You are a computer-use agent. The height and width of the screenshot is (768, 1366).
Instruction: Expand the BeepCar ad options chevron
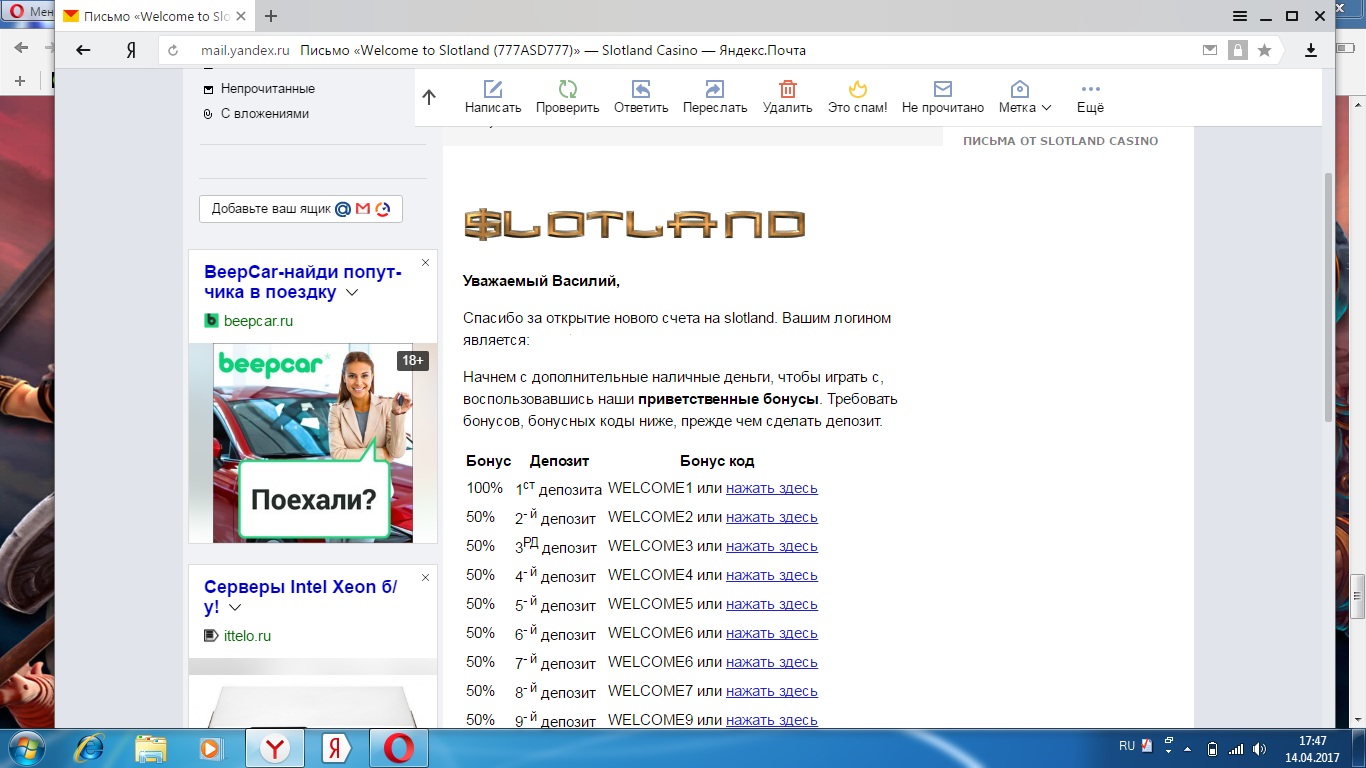pos(352,293)
